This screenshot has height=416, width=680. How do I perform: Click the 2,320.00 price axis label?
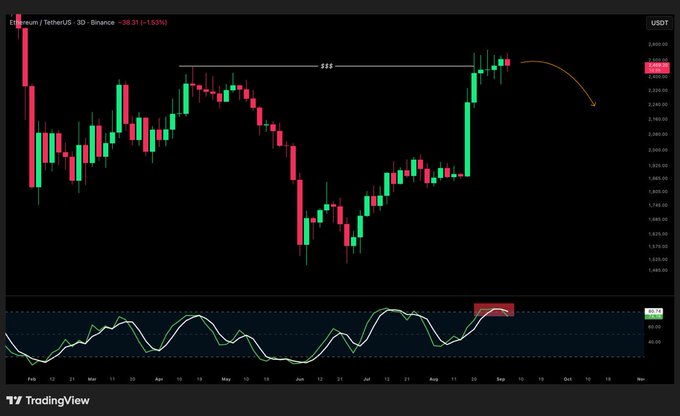click(x=658, y=91)
